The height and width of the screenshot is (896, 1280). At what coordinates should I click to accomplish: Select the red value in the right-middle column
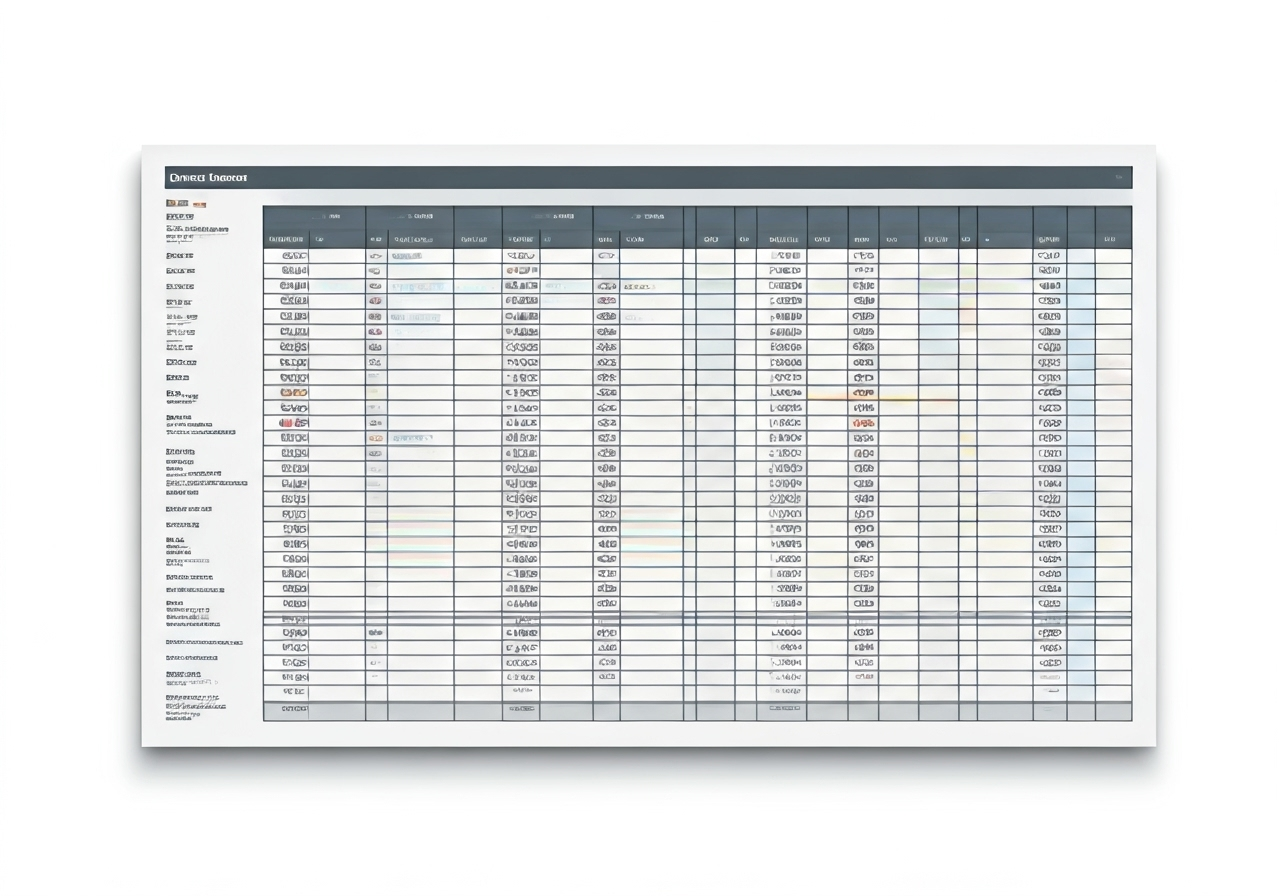pyautogui.click(x=863, y=423)
